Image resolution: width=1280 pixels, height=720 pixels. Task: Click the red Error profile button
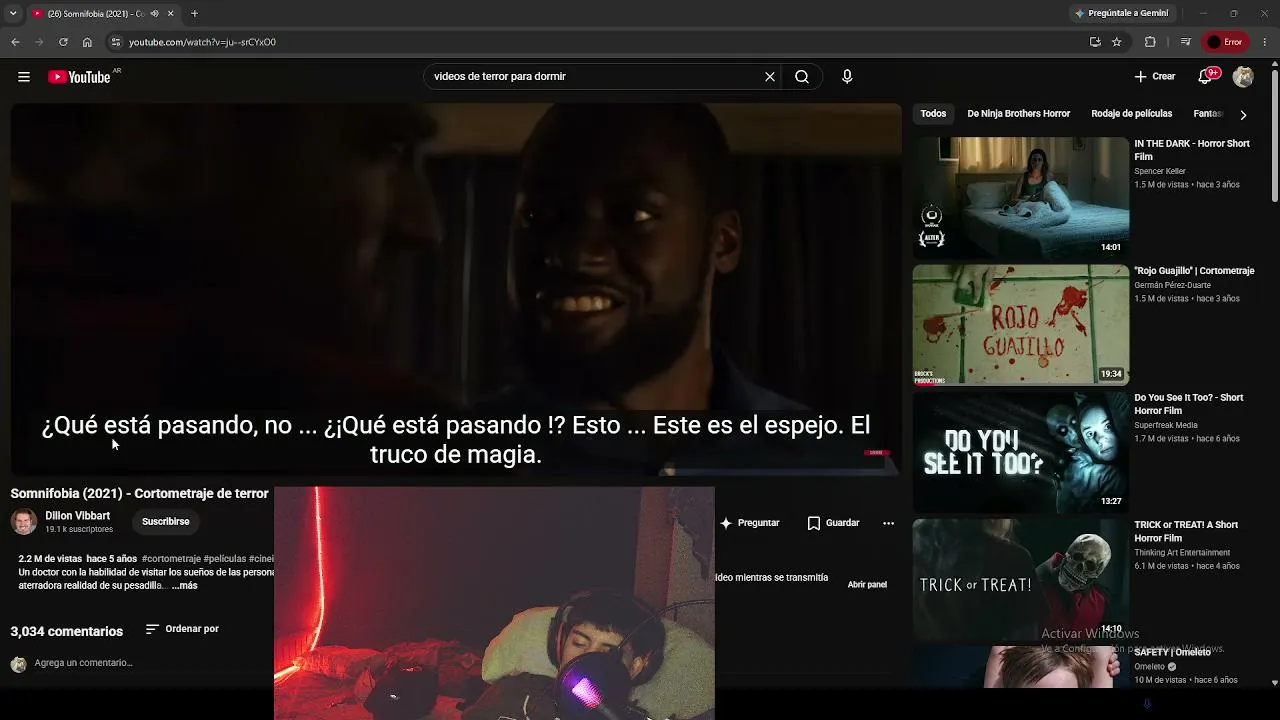[x=1224, y=42]
